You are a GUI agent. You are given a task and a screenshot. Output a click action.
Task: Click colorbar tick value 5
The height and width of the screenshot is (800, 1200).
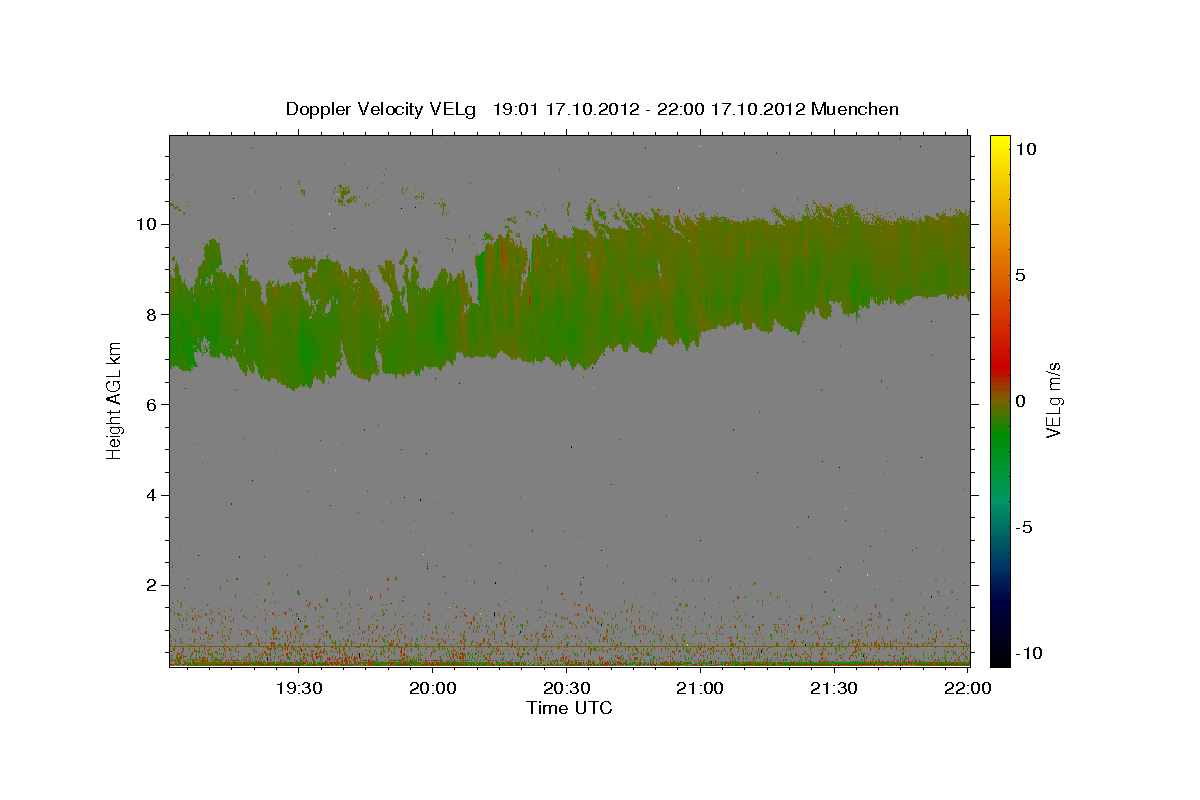(x=1021, y=274)
